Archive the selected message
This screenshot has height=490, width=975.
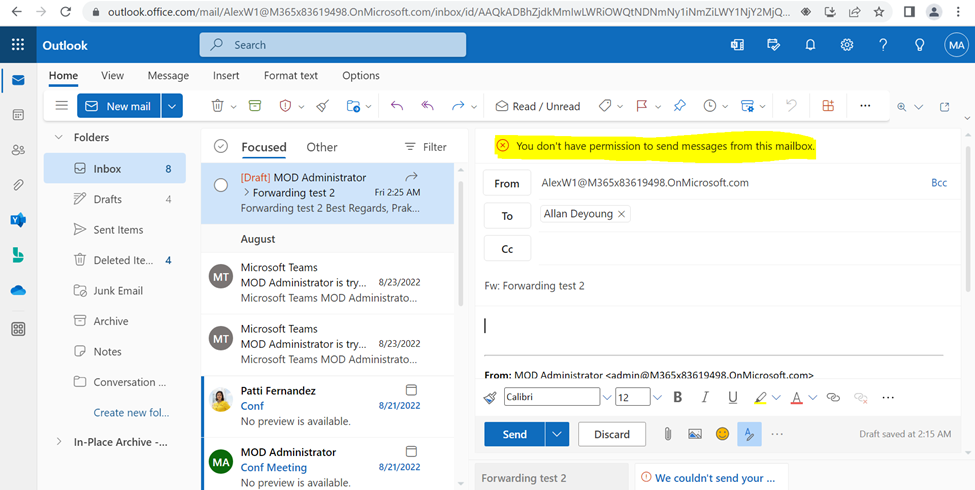255,106
